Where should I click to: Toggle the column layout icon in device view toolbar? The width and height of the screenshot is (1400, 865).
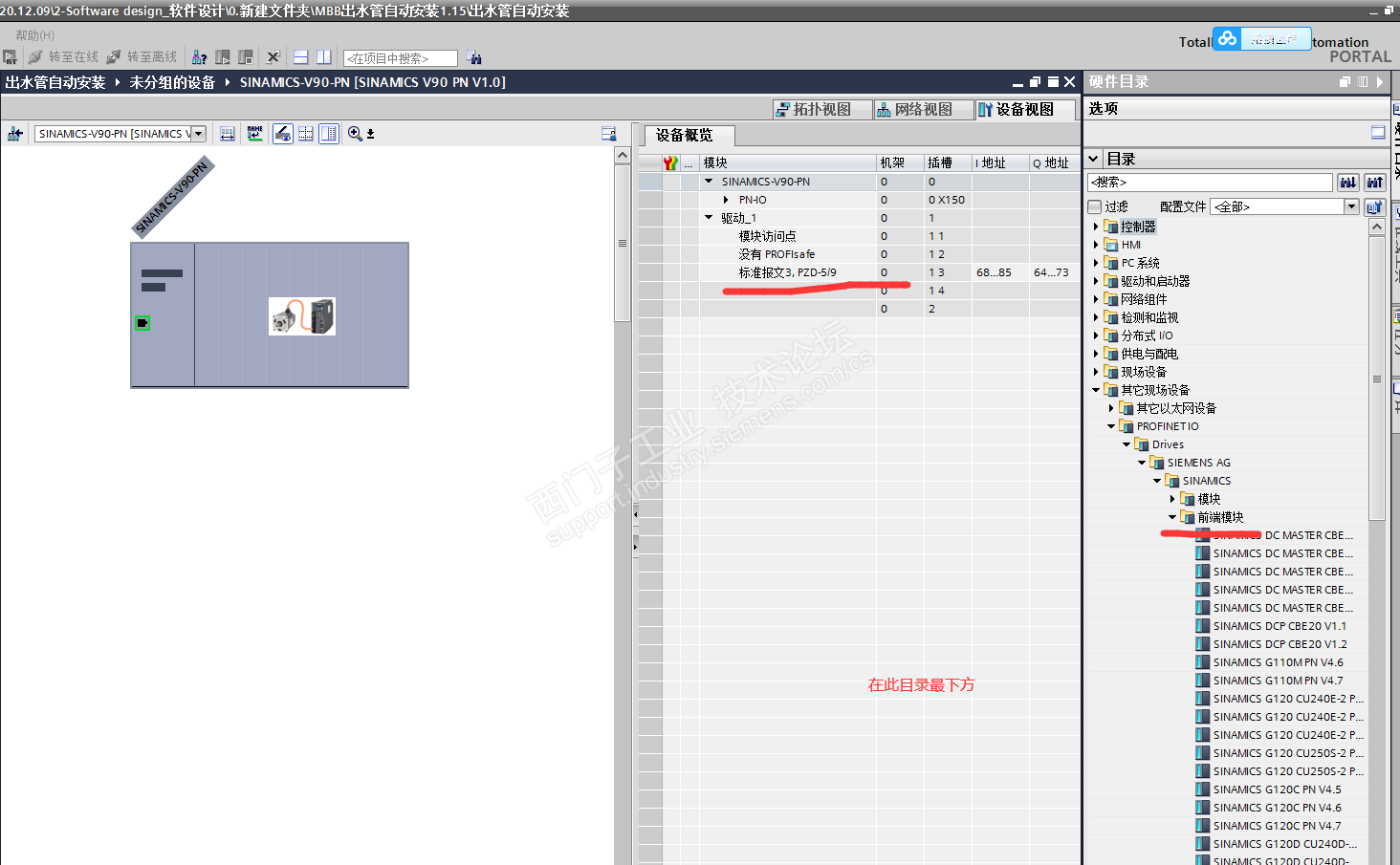pyautogui.click(x=329, y=134)
